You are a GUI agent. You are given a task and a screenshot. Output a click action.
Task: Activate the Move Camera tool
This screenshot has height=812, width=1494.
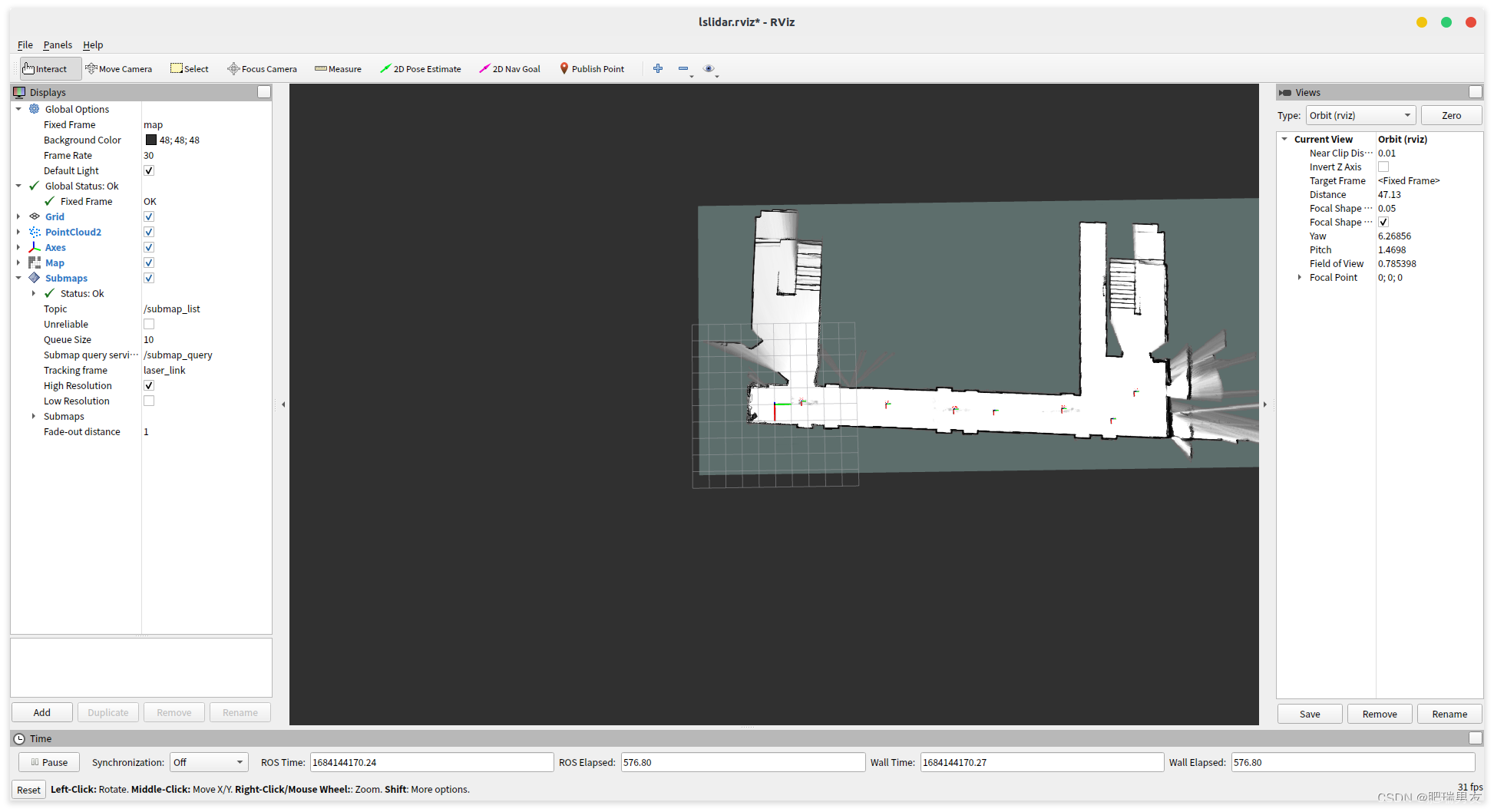[119, 69]
